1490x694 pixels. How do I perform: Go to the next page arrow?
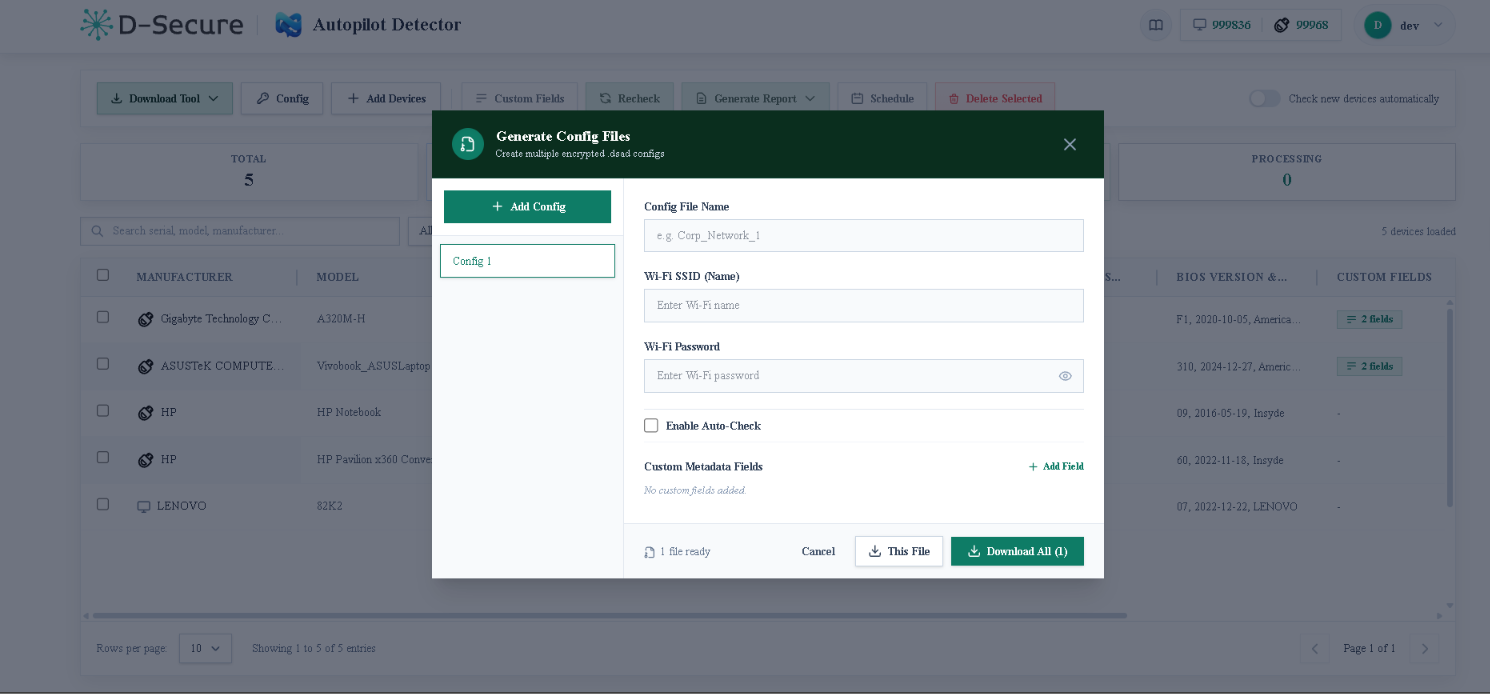point(1425,648)
